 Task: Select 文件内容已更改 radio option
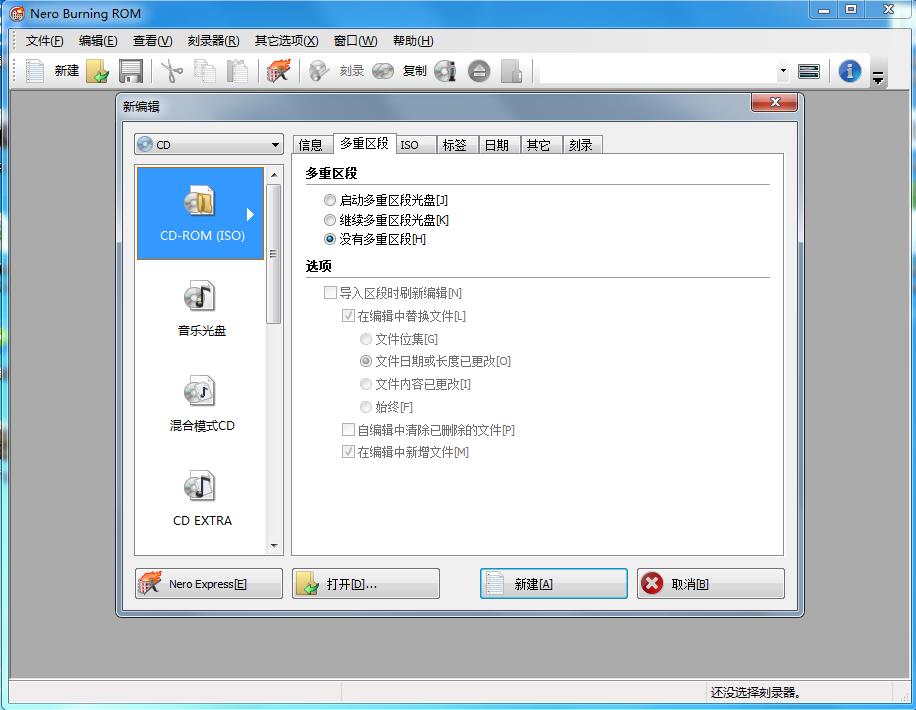click(x=366, y=384)
